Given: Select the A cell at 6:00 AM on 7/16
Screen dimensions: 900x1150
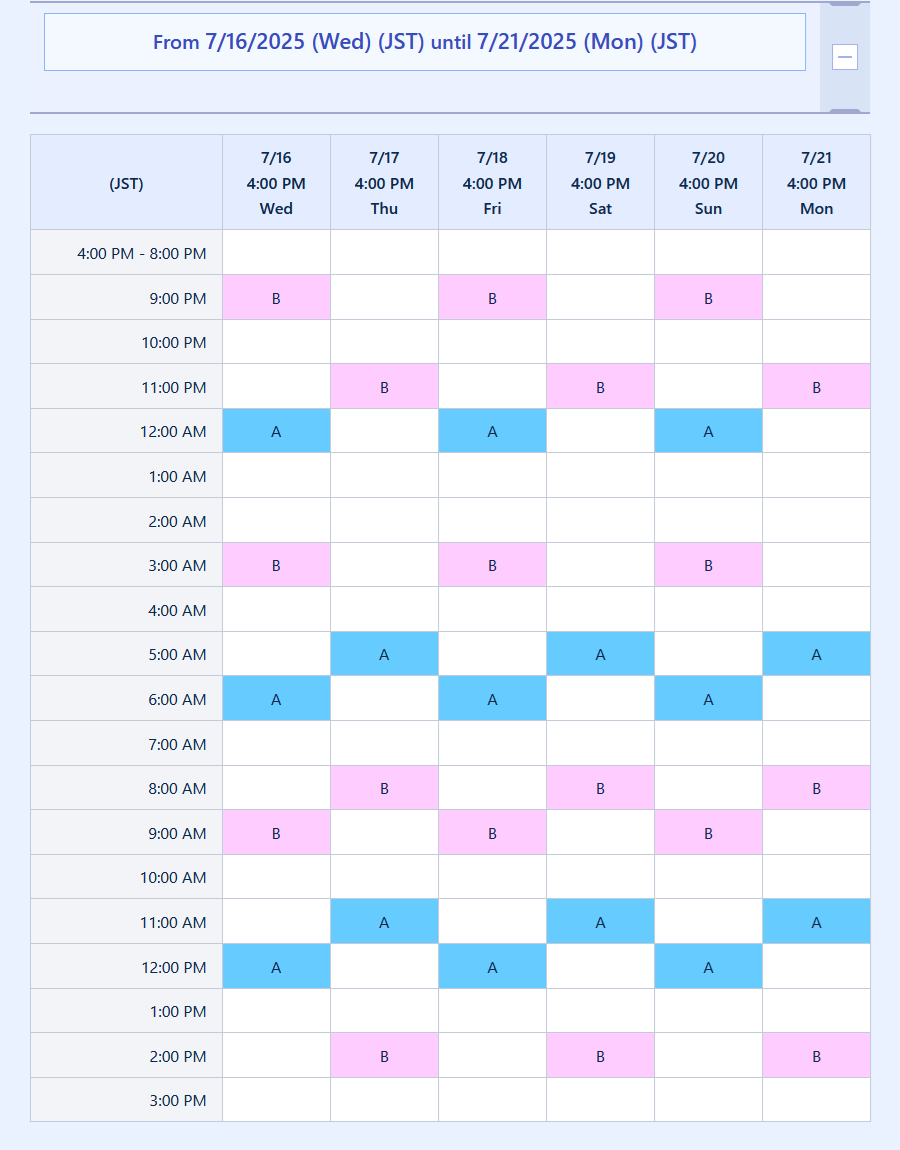Looking at the screenshot, I should (x=277, y=699).
